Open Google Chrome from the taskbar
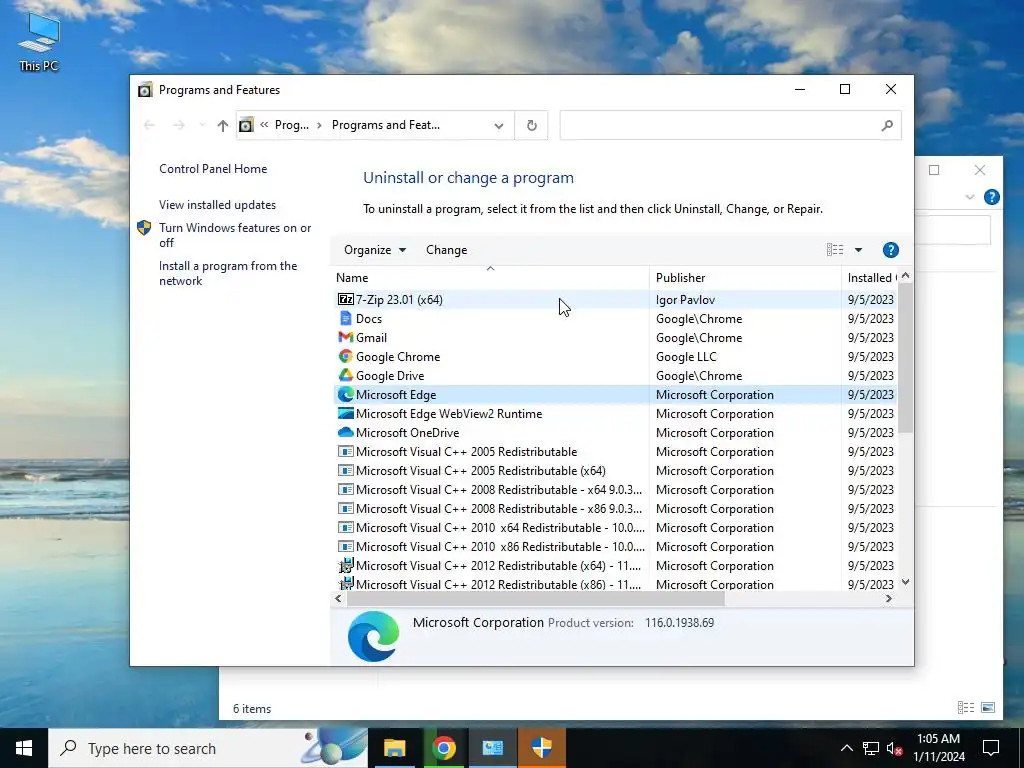The width and height of the screenshot is (1024, 768). (x=443, y=748)
